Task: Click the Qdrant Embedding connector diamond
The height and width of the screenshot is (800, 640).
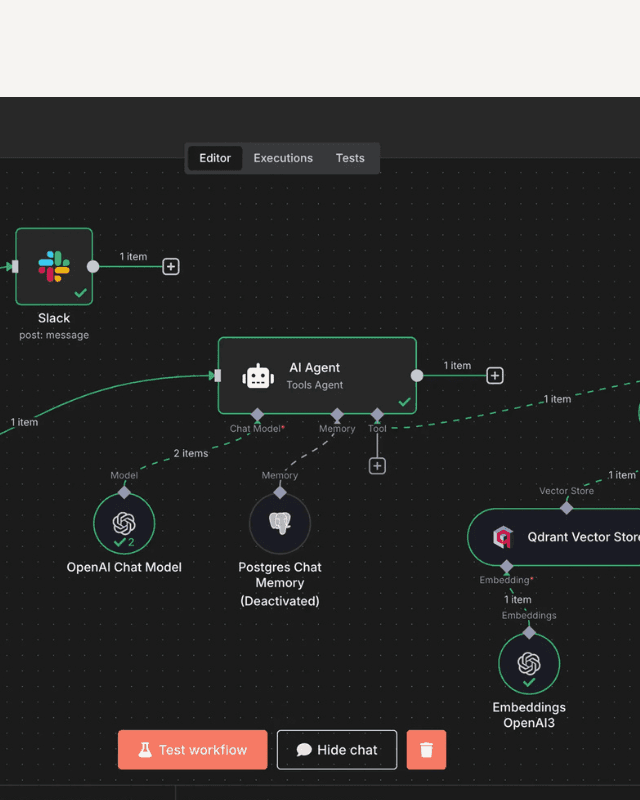Action: tap(506, 567)
